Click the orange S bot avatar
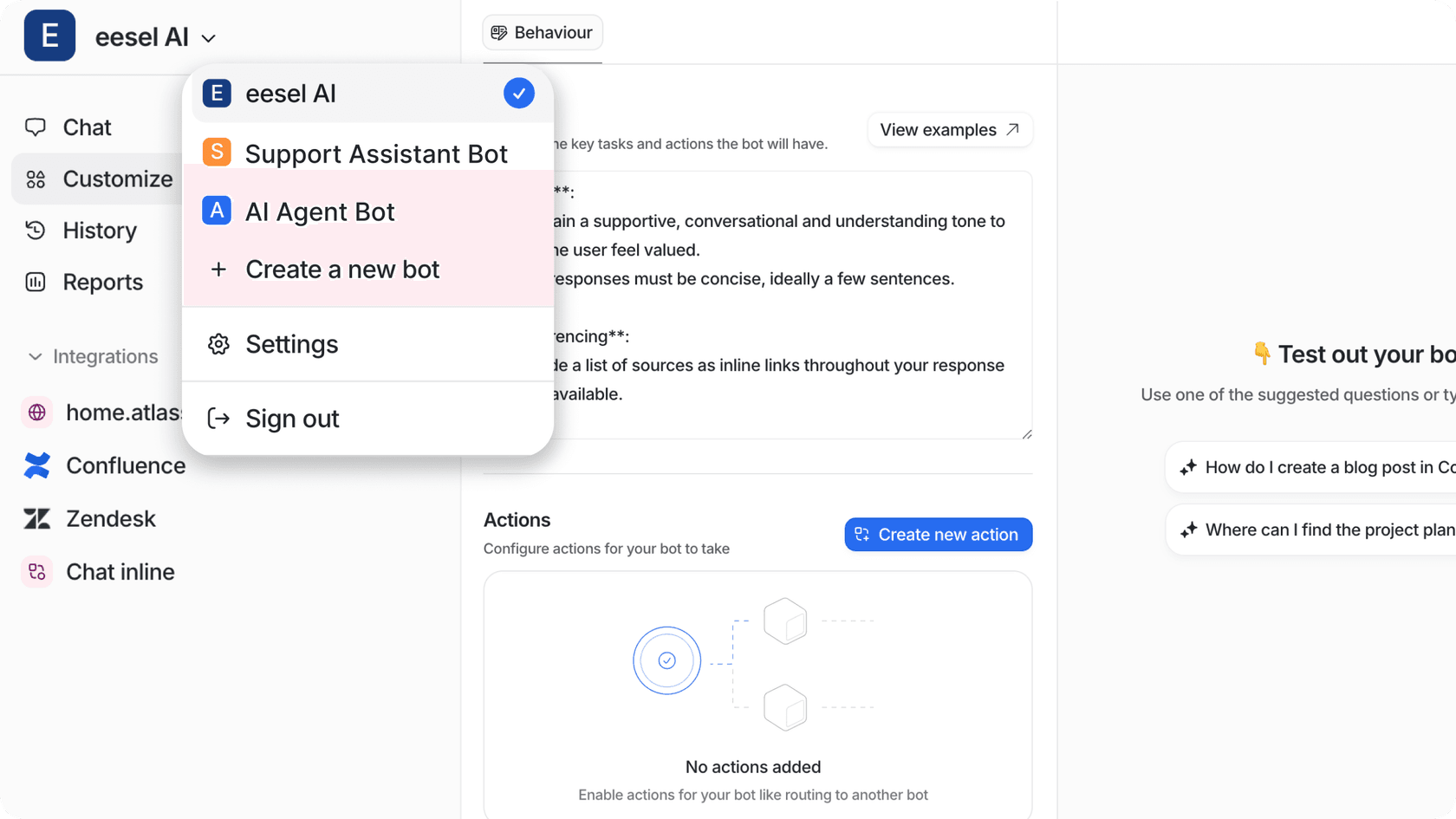Screen dimensions: 1456x819 217,152
